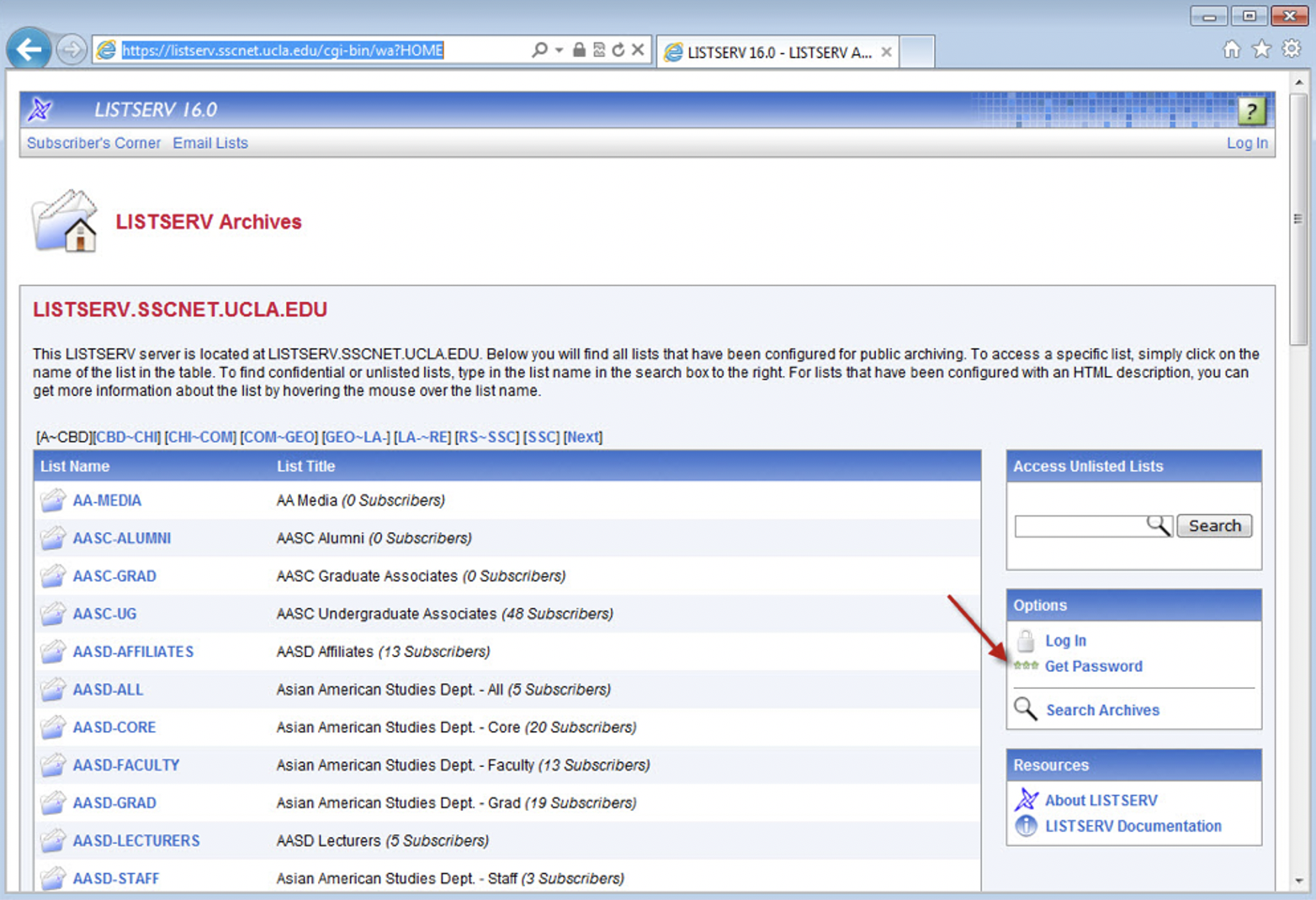This screenshot has height=900, width=1316.
Task: Click the About LISTSERV logo icon
Action: click(1027, 799)
